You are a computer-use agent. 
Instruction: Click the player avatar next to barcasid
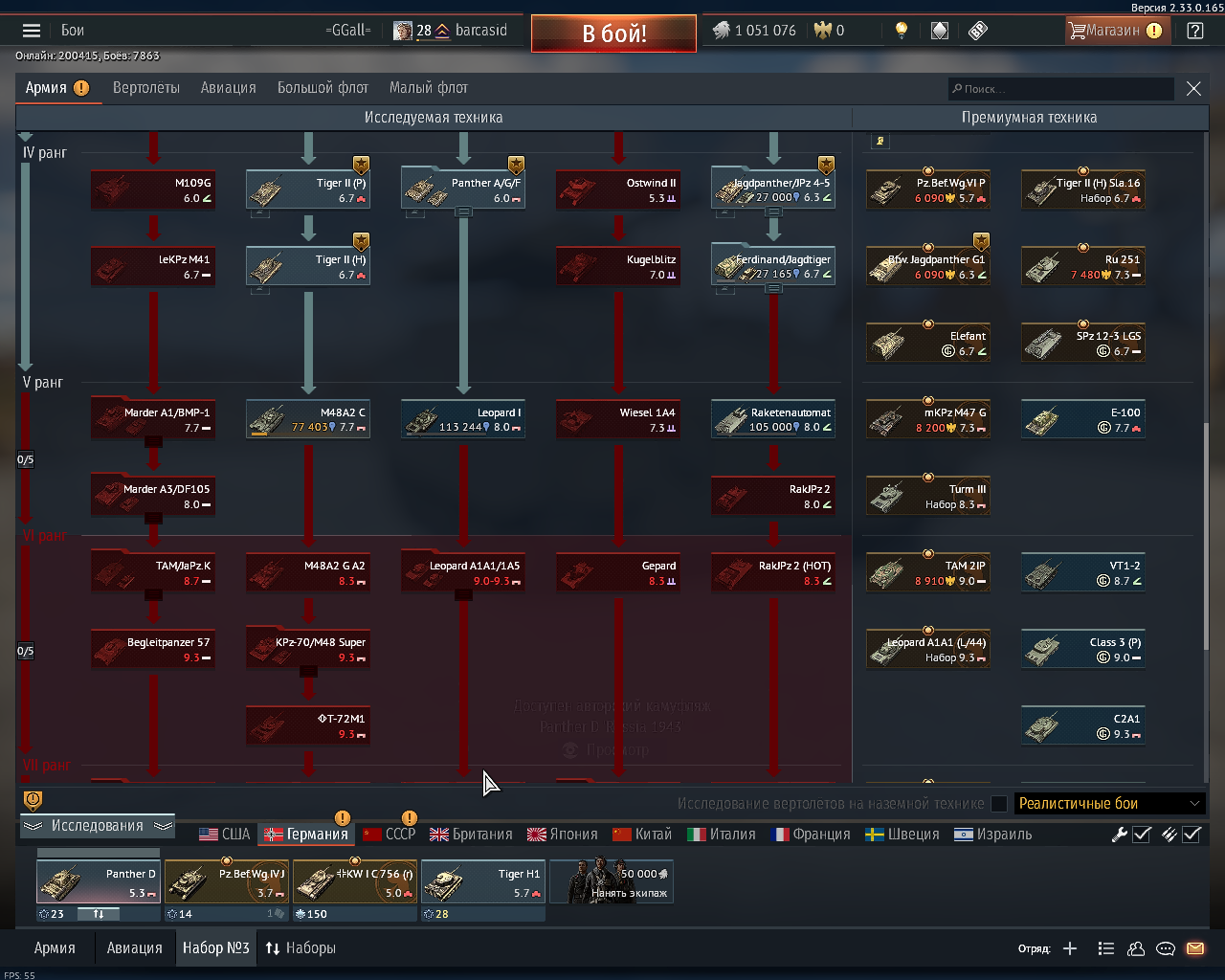point(403,31)
